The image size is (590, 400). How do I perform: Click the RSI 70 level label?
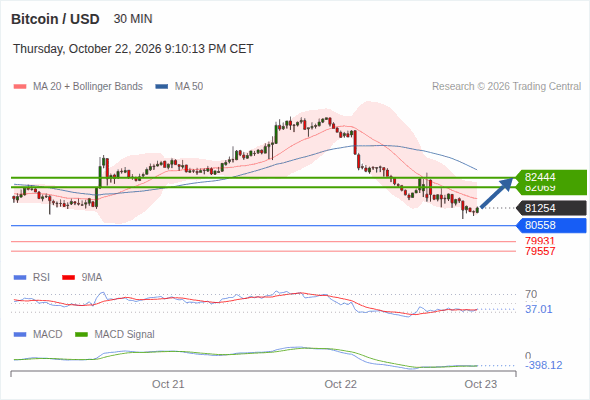(531, 294)
